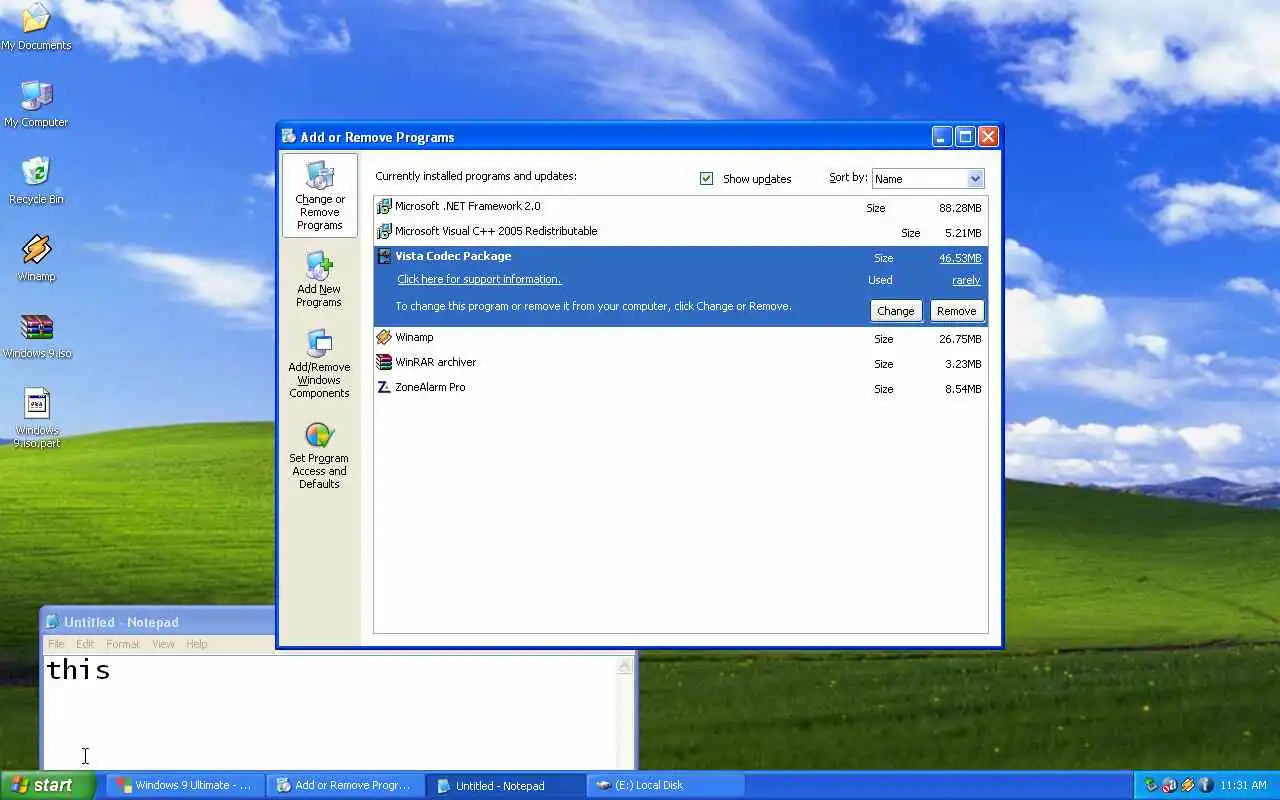Click the Untitled - Notepad title bar
1280x800 pixels.
[x=158, y=622]
